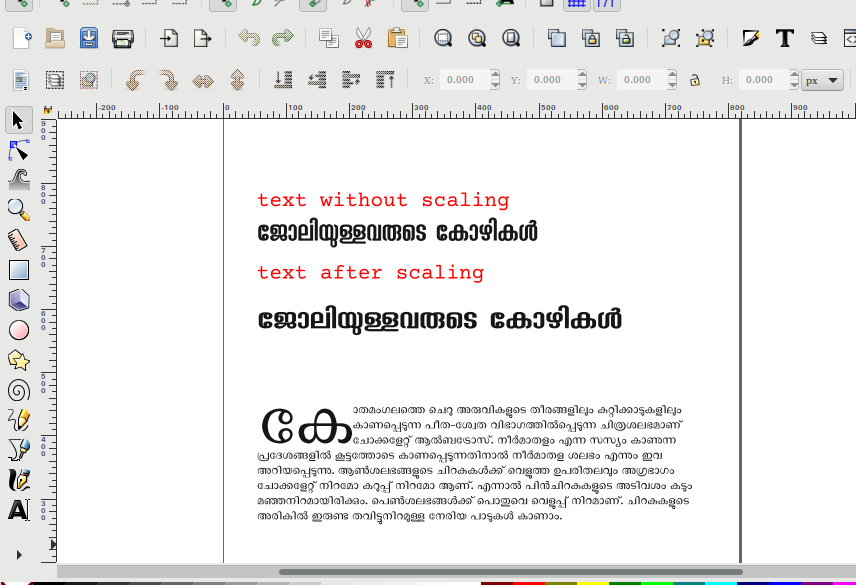Click the horizontal canvas scrollbar

coord(510,572)
